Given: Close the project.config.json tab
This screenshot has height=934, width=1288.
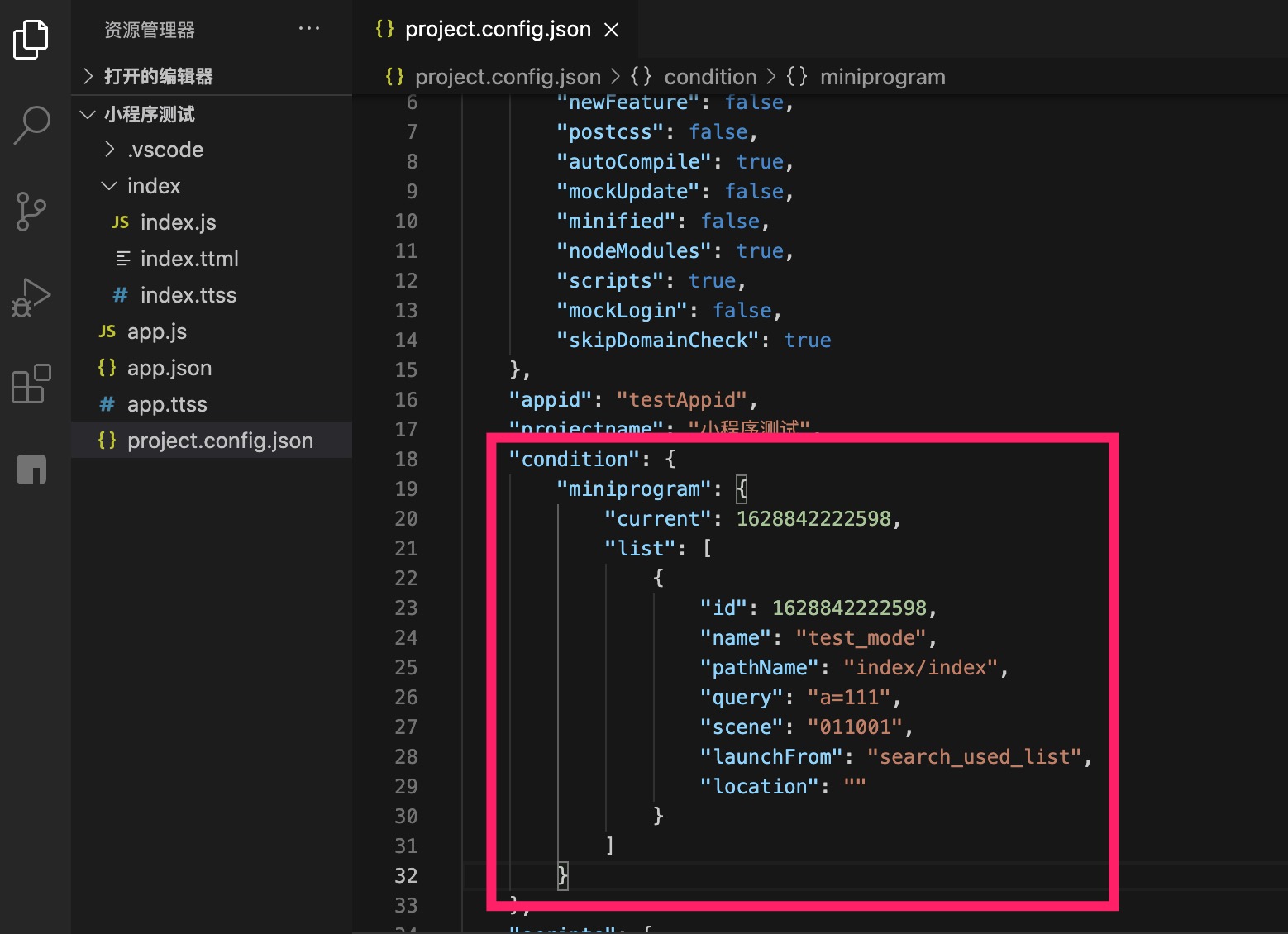Looking at the screenshot, I should pos(612,30).
